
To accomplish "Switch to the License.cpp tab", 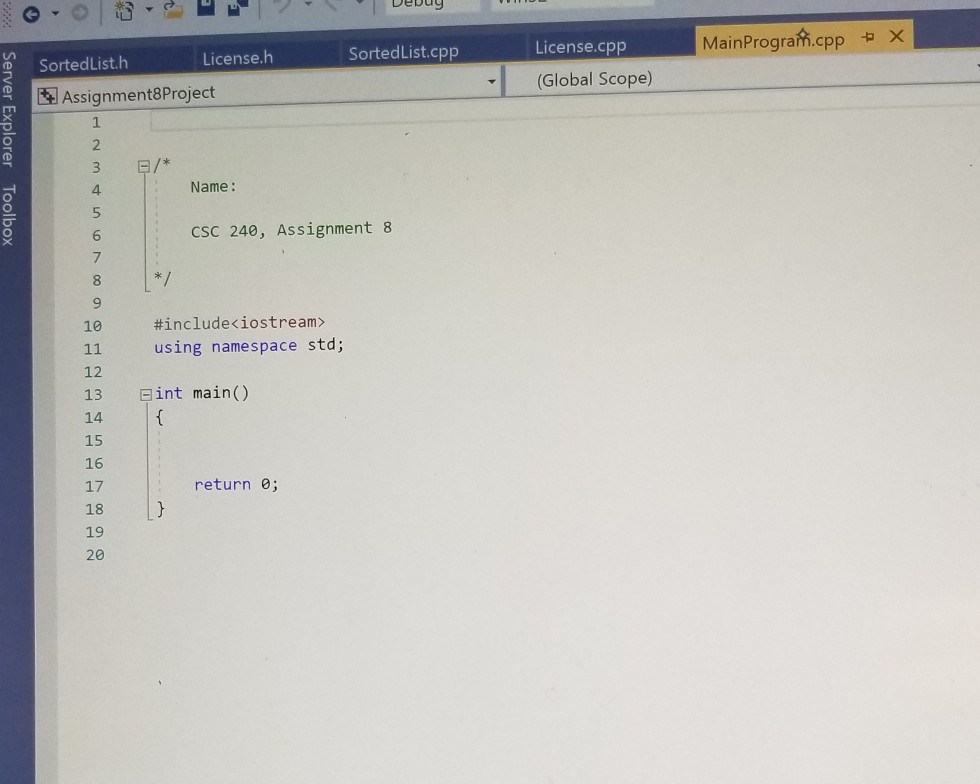I will [x=580, y=46].
